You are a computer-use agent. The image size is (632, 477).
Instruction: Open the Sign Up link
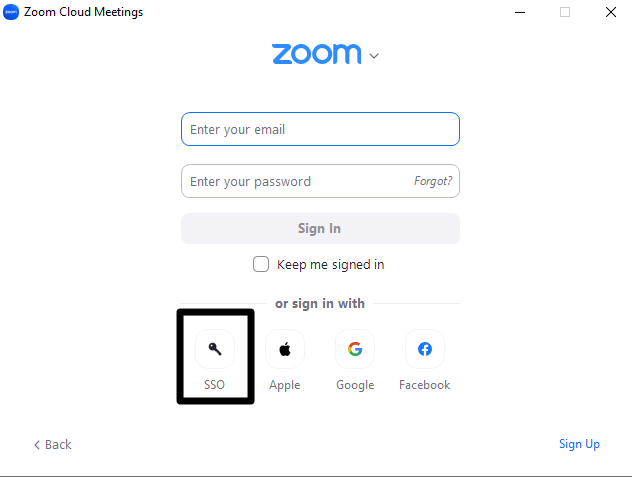tap(579, 444)
